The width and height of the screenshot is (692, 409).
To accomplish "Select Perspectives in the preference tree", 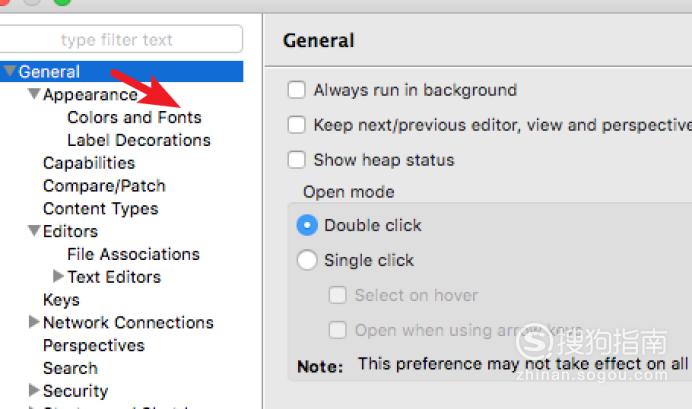I will (x=94, y=345).
